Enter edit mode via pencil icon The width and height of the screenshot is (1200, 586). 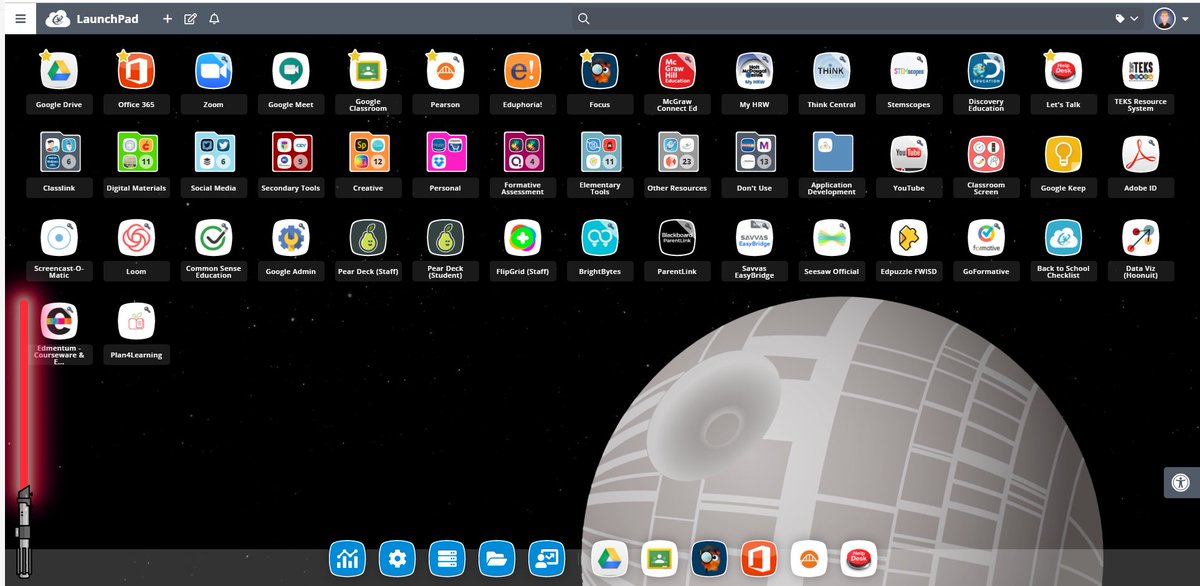pyautogui.click(x=190, y=18)
